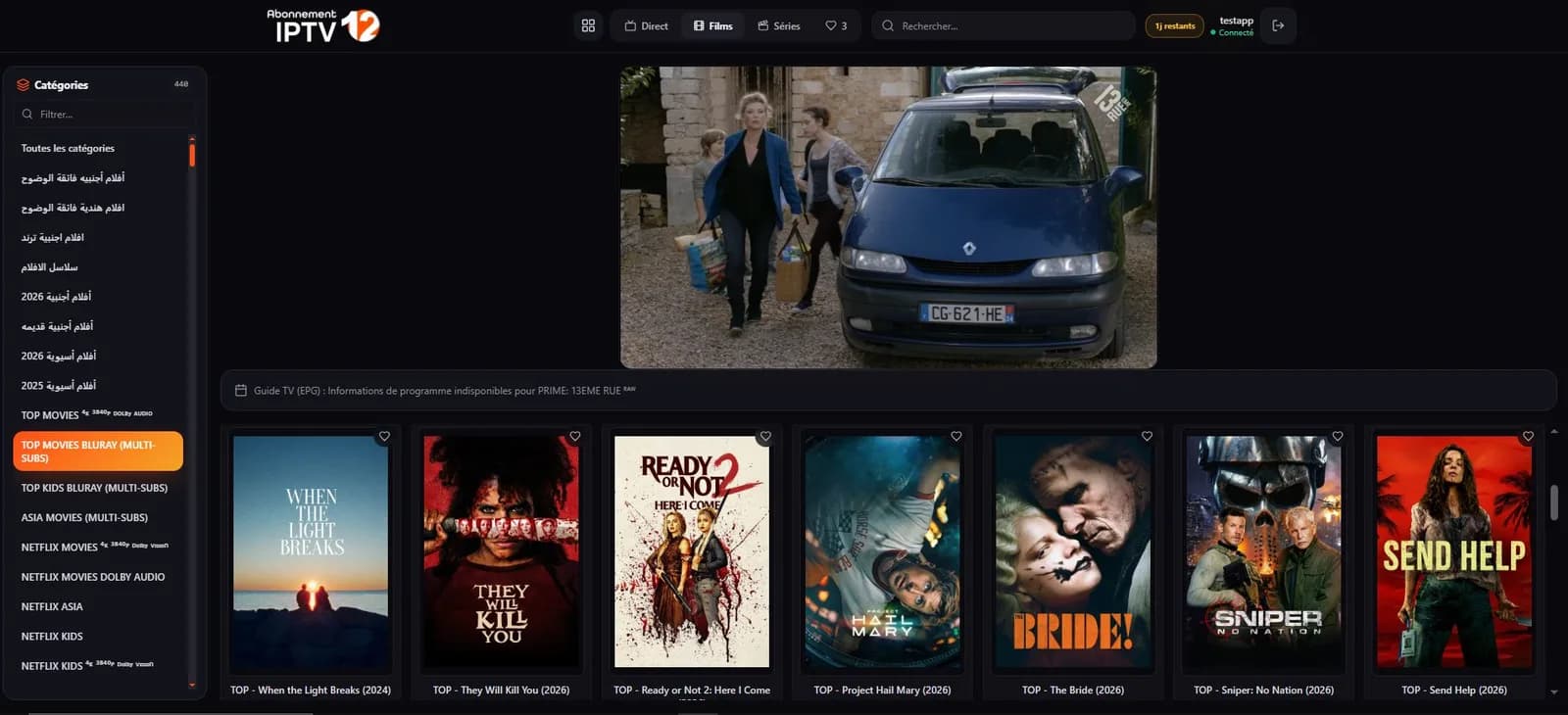Select NETFLIX MOVIES 4K category

tap(98, 547)
